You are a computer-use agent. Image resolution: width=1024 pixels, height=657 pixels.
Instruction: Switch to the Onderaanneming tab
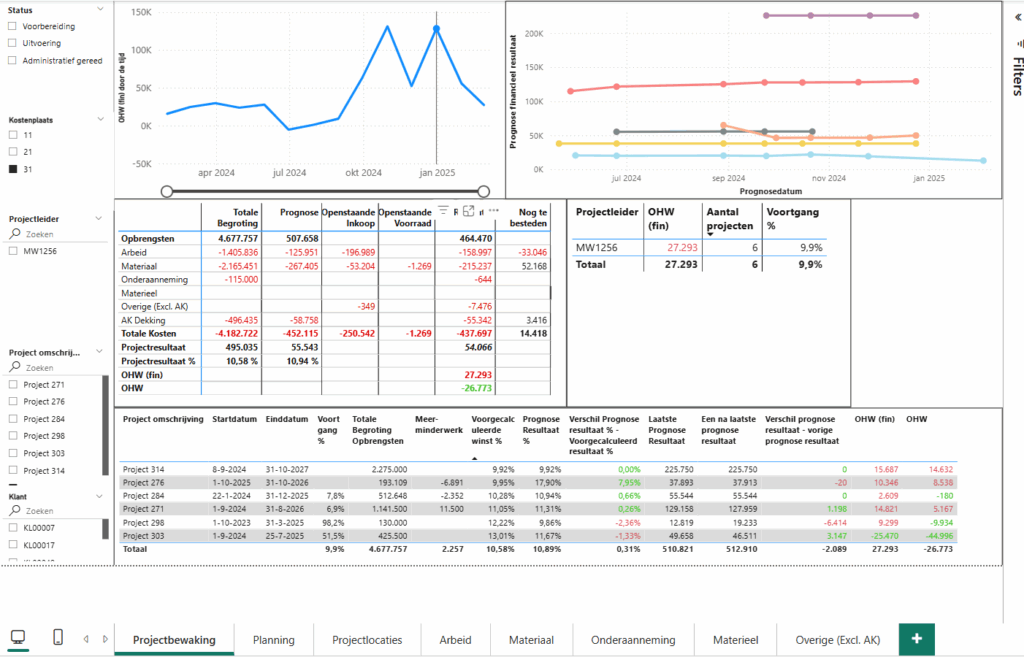[x=633, y=640]
